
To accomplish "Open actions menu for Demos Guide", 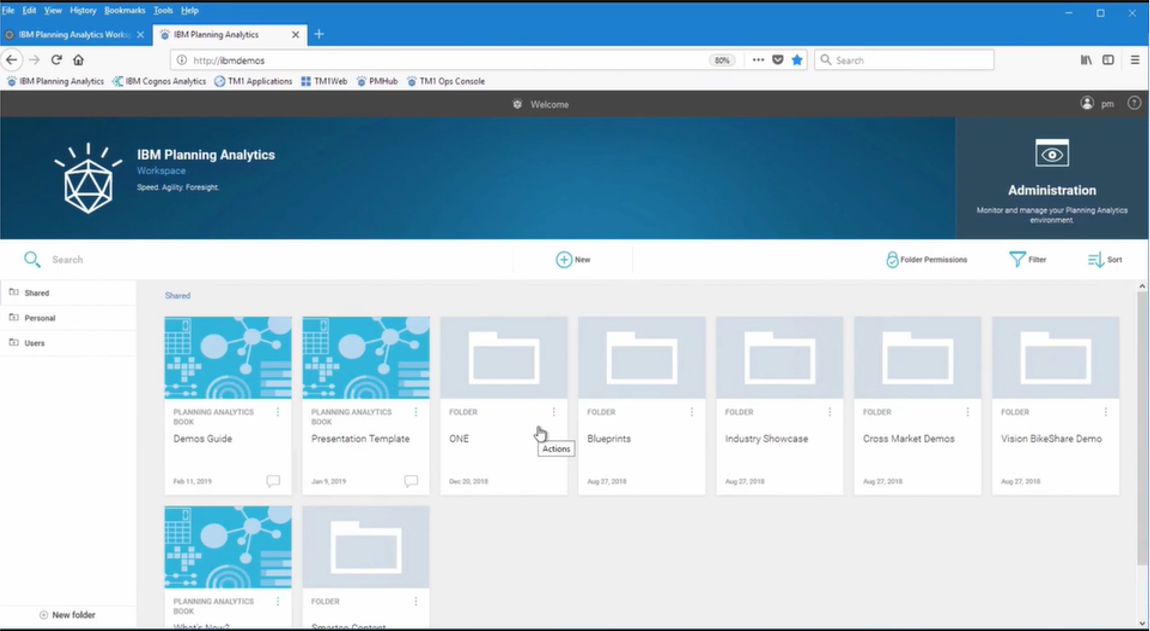I will (278, 412).
